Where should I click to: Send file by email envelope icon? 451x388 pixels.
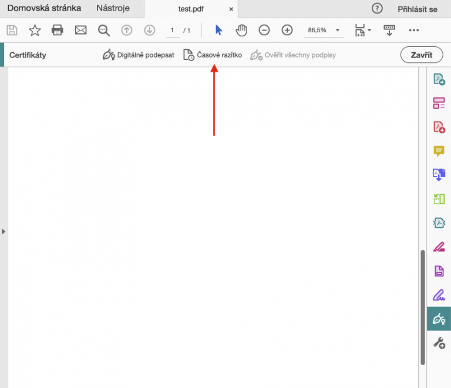point(81,30)
